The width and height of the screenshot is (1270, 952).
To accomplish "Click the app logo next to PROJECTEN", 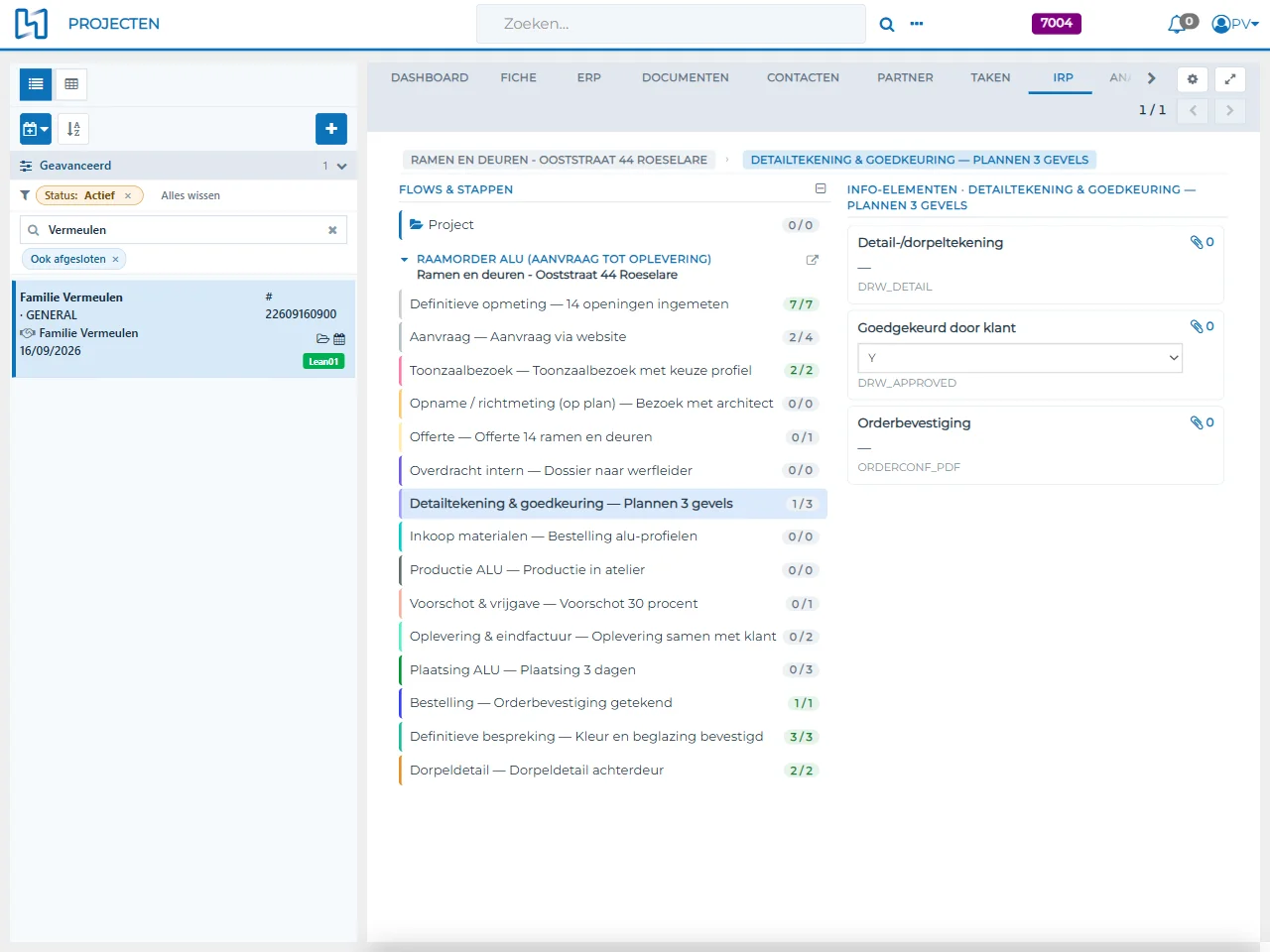I will tap(31, 24).
